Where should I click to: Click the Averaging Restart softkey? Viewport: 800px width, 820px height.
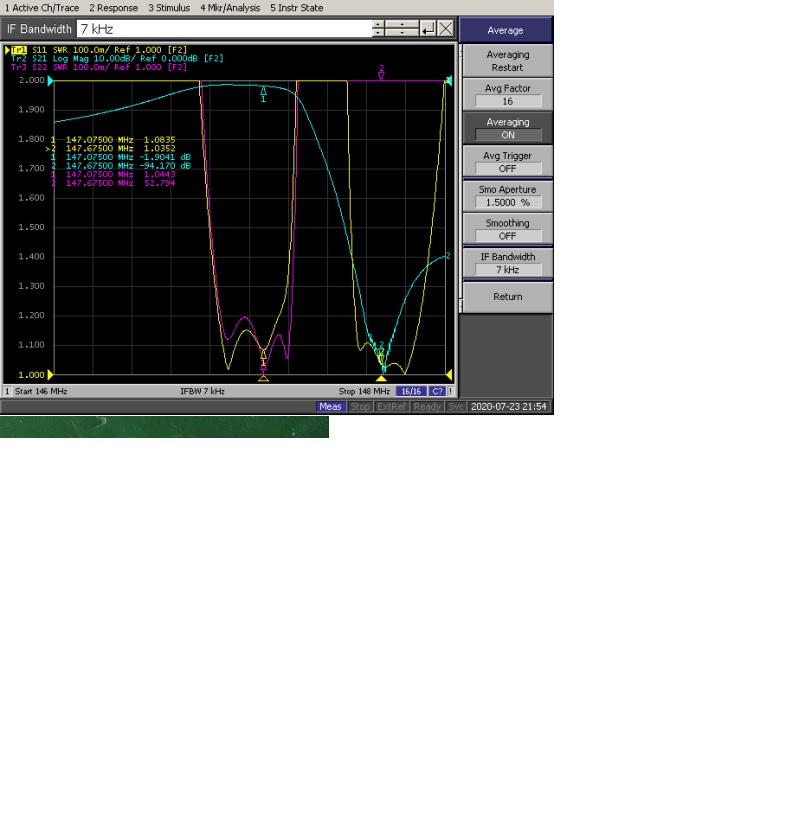pos(508,61)
